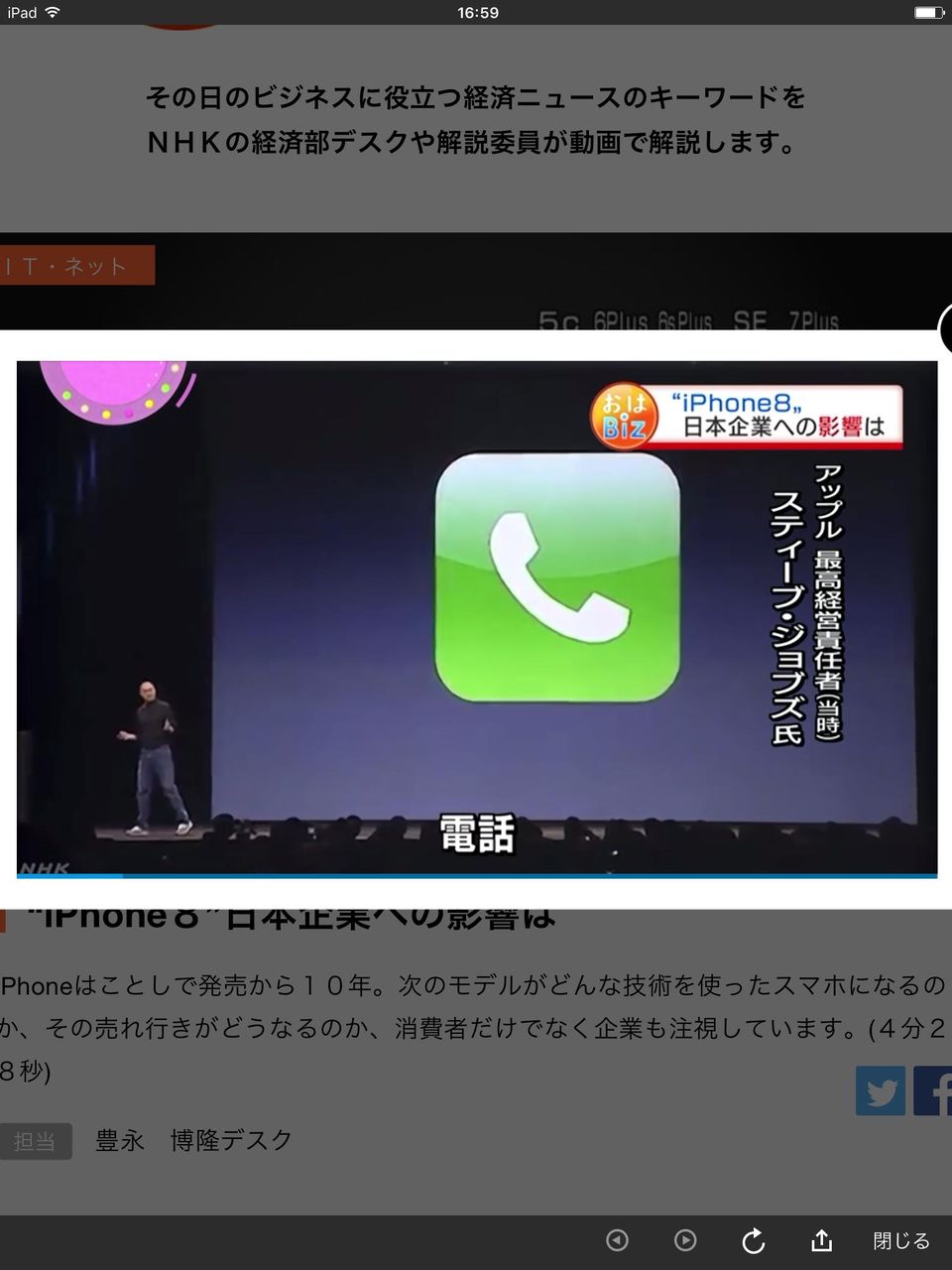
Task: Share article via Twitter icon
Action: point(881,1090)
